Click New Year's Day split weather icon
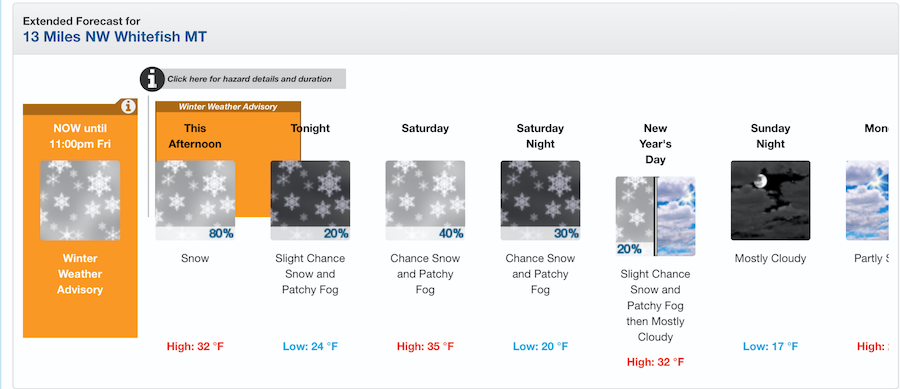Viewport: 900px width, 389px height. pos(655,216)
